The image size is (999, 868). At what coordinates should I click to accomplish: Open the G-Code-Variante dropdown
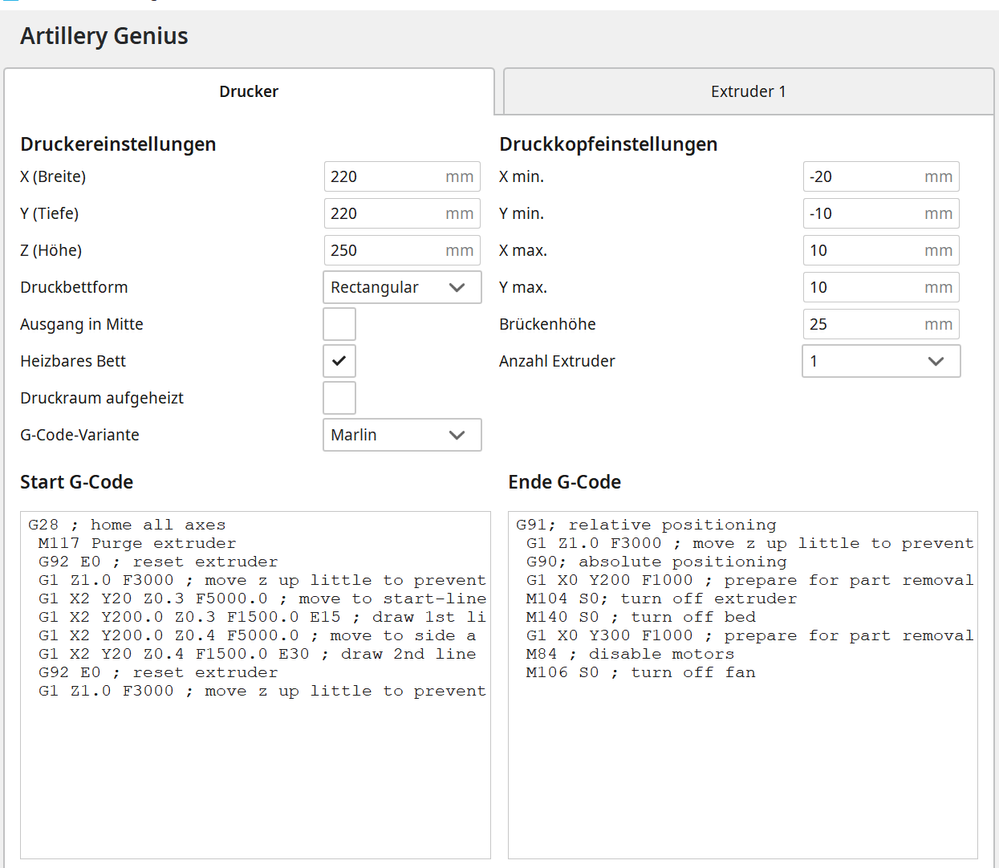[402, 435]
